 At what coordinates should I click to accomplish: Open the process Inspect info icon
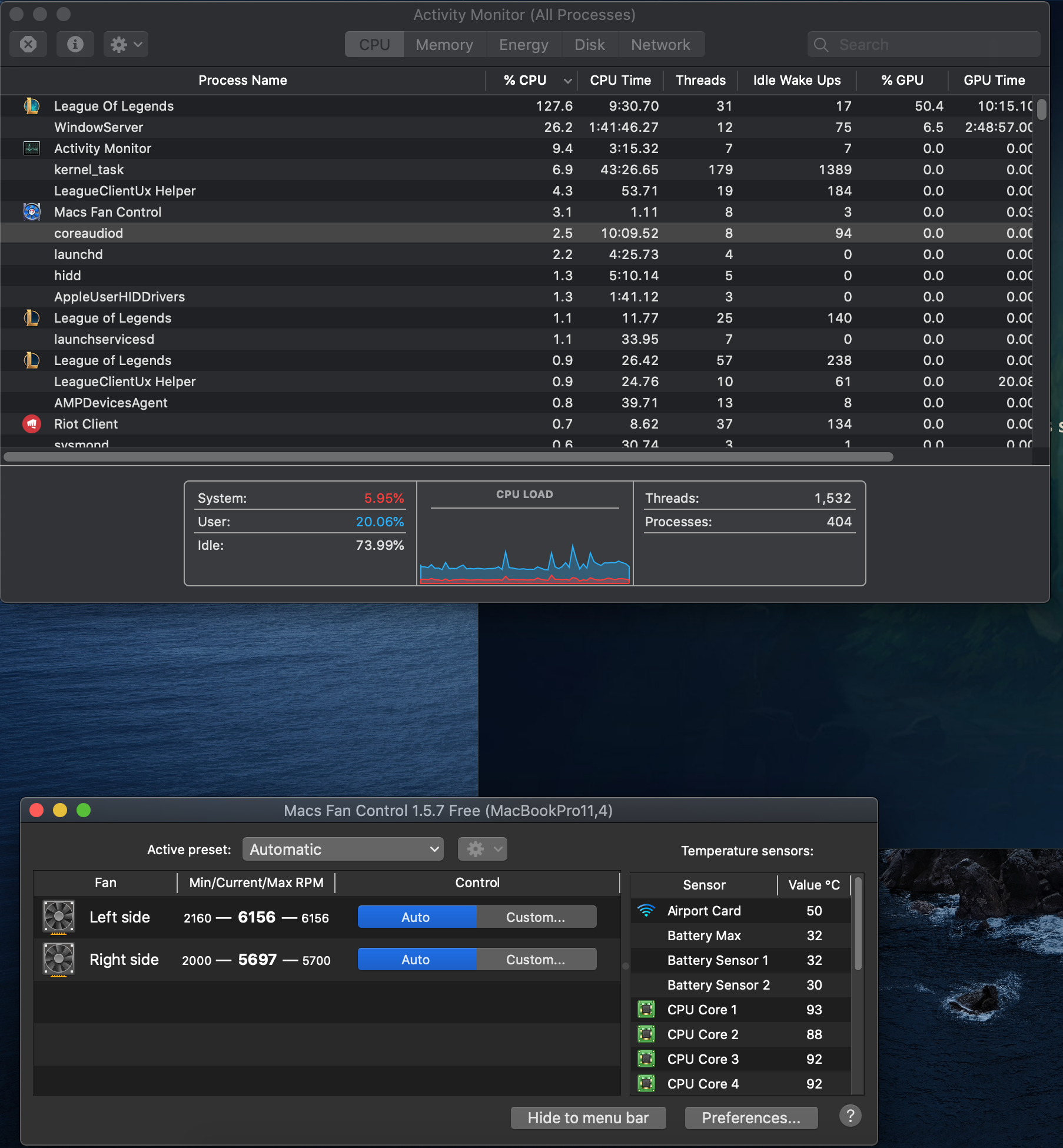[75, 44]
